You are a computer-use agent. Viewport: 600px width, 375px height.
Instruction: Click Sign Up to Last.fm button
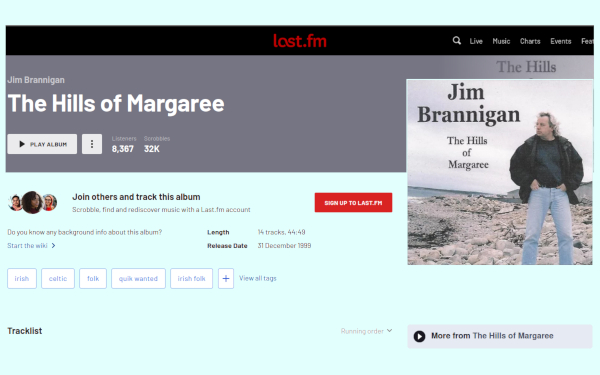pyautogui.click(x=353, y=202)
